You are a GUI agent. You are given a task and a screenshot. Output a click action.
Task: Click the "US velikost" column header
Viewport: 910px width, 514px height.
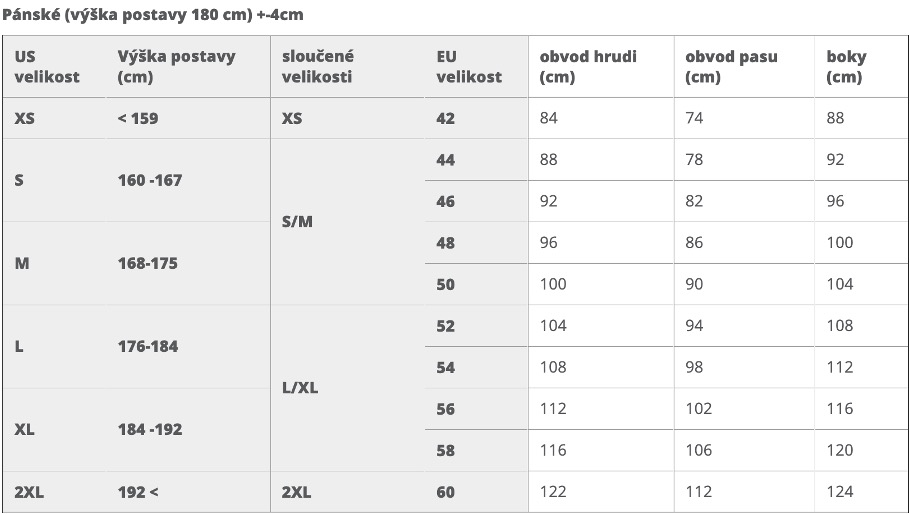click(47, 66)
